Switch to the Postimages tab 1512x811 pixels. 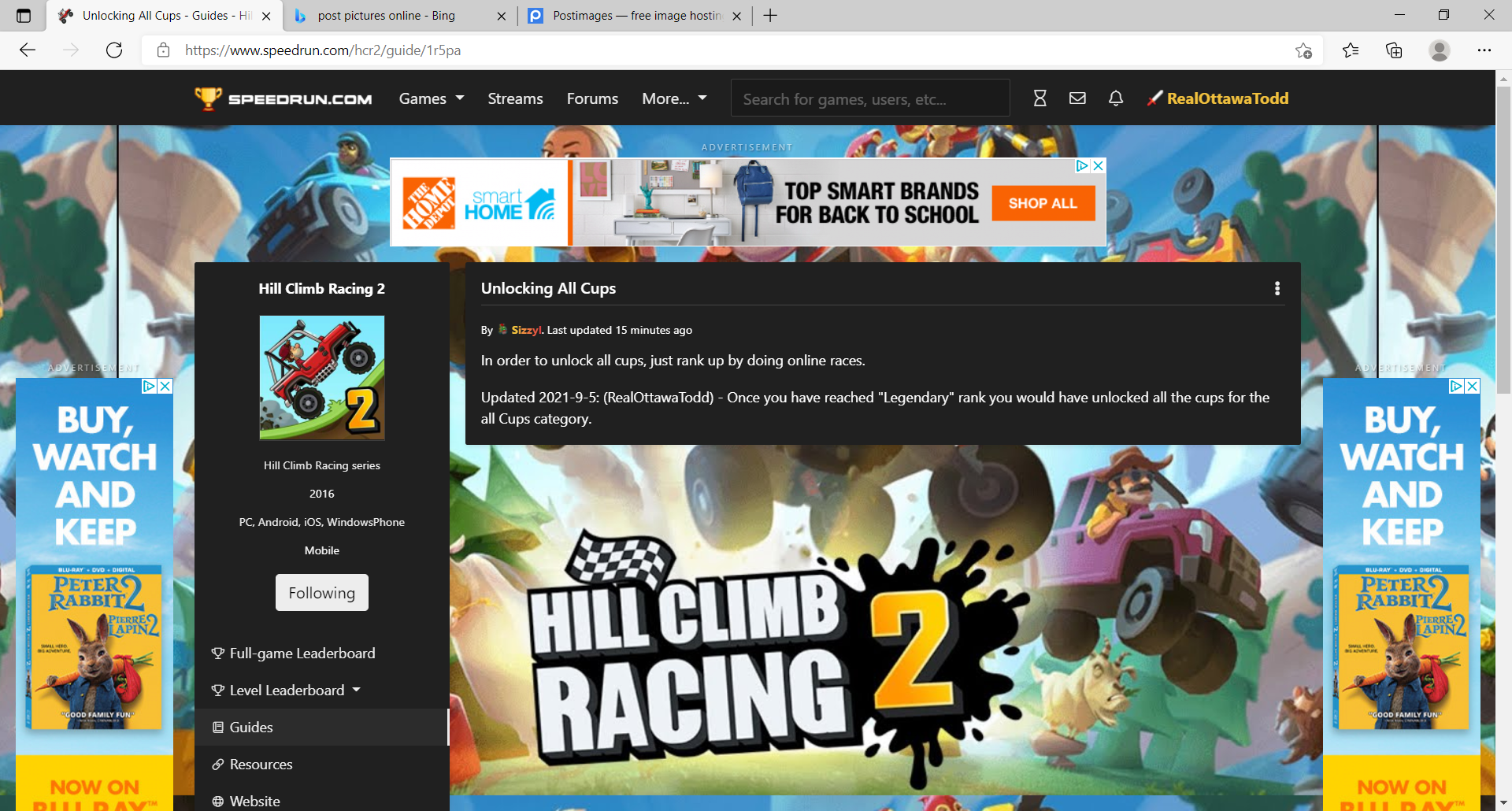pyautogui.click(x=636, y=16)
